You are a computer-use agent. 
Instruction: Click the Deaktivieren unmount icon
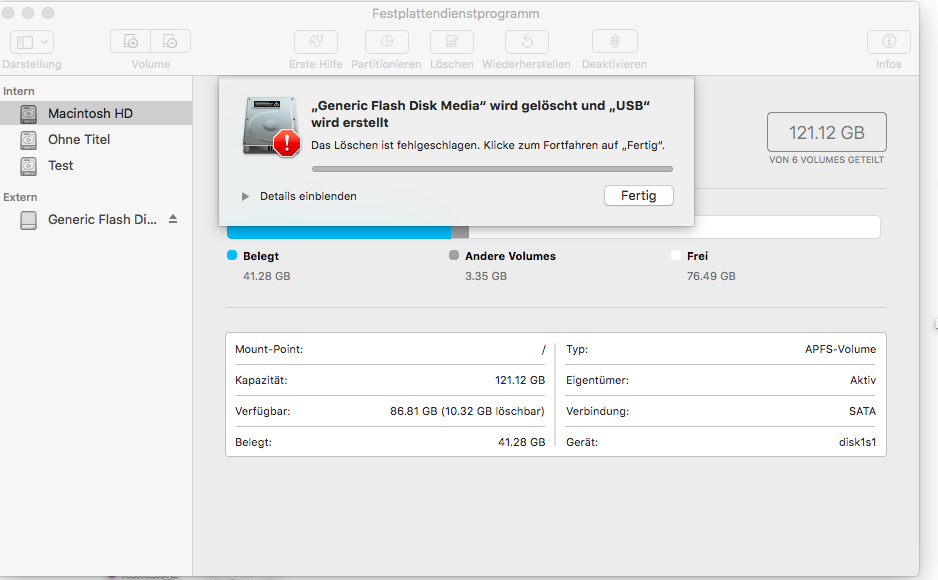click(615, 42)
